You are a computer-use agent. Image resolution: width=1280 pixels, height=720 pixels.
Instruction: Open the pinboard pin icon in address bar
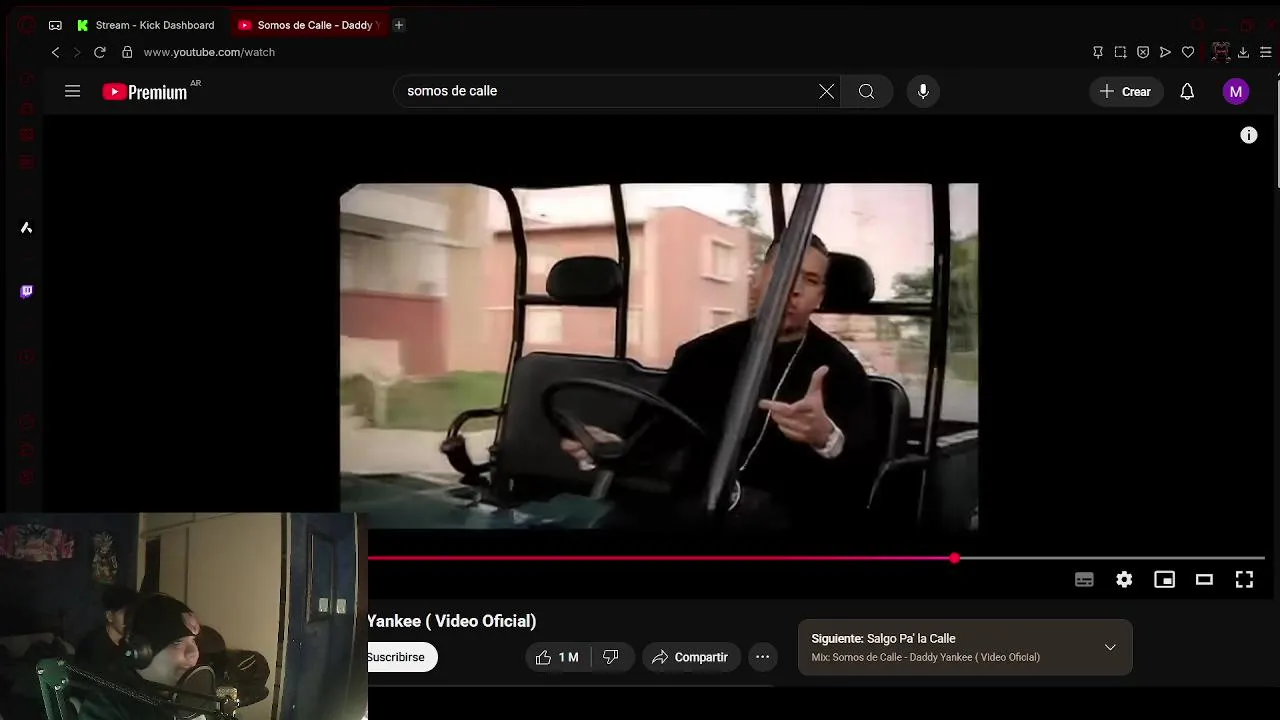point(1098,52)
